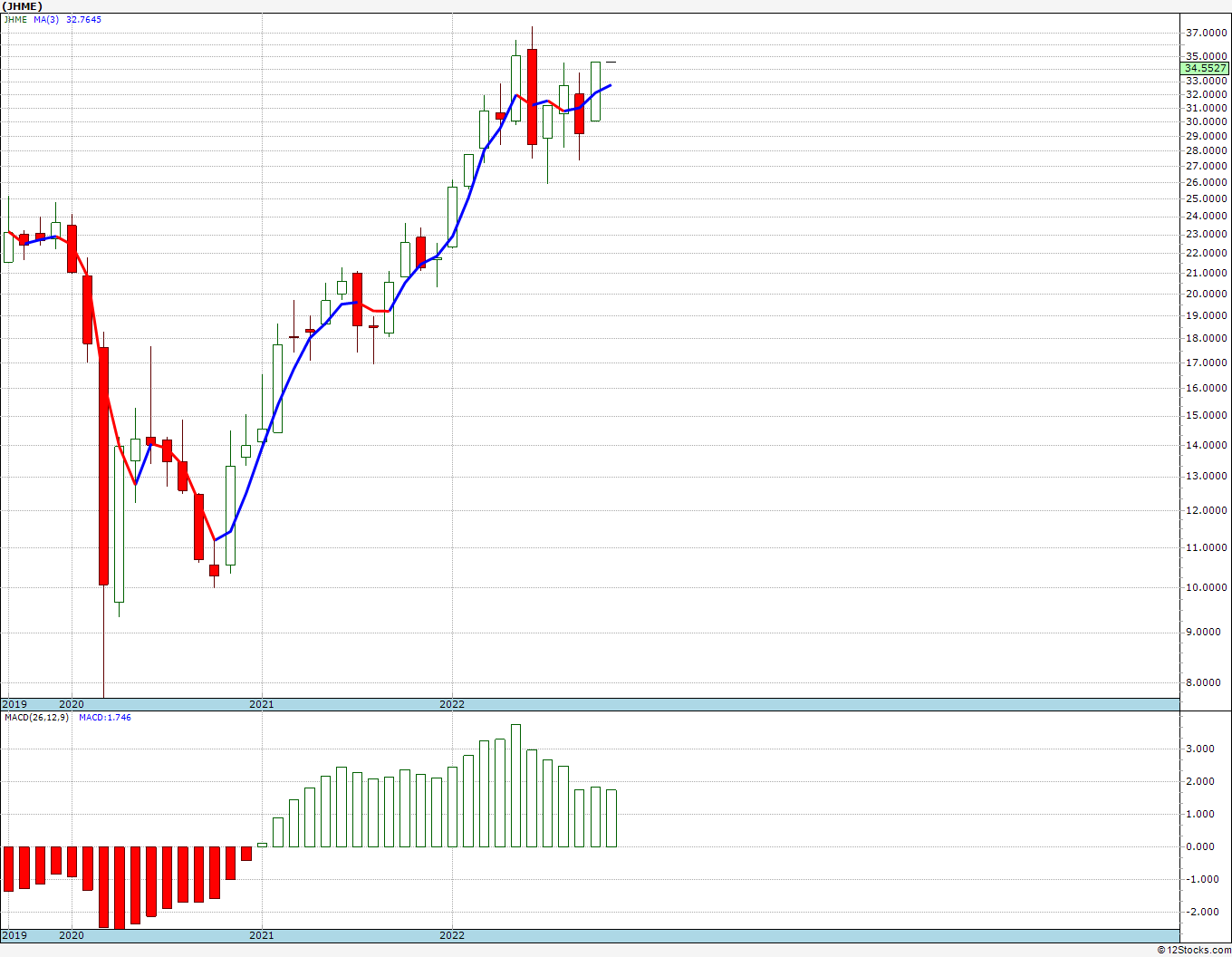Image resolution: width=1232 pixels, height=957 pixels.
Task: Click the 11.0000 price axis label
Action: (1208, 547)
